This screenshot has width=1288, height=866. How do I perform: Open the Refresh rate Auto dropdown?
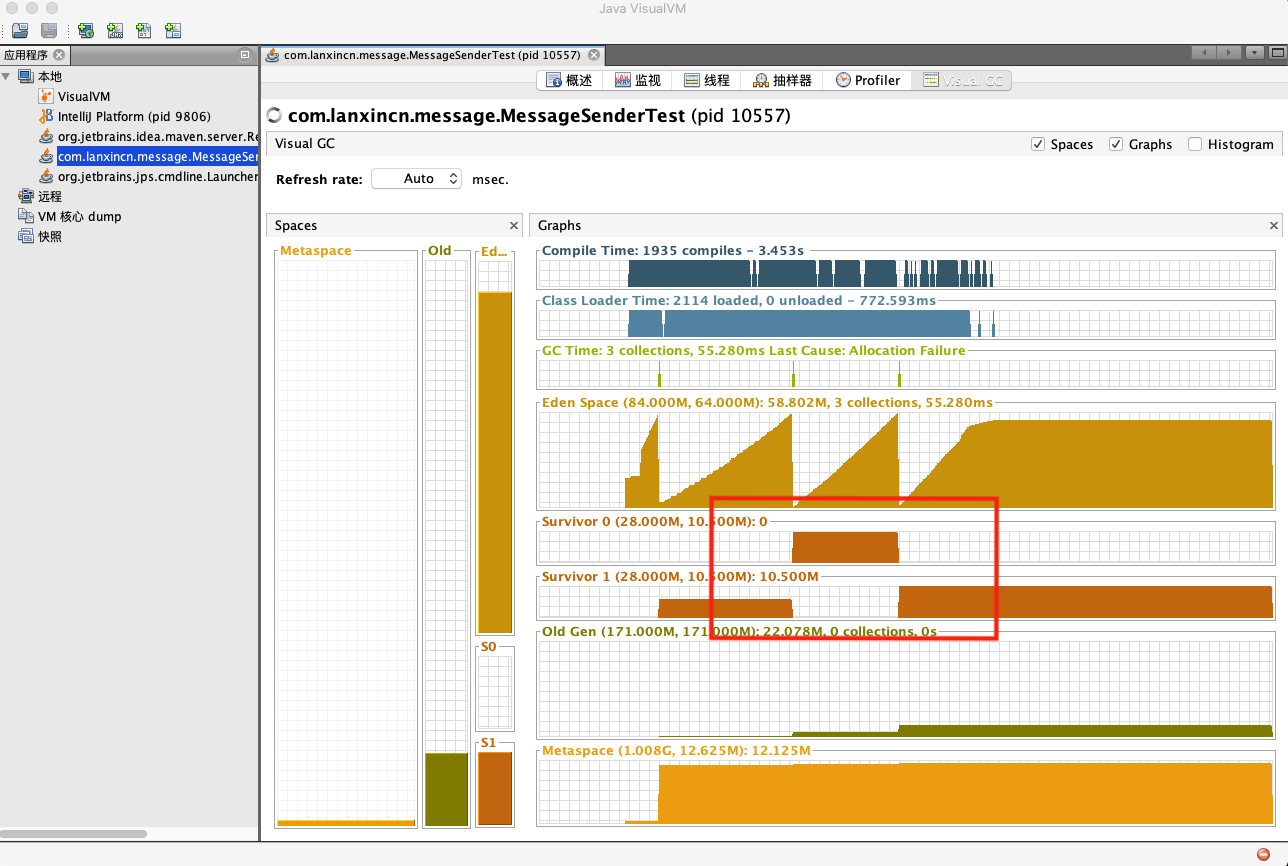pos(417,179)
